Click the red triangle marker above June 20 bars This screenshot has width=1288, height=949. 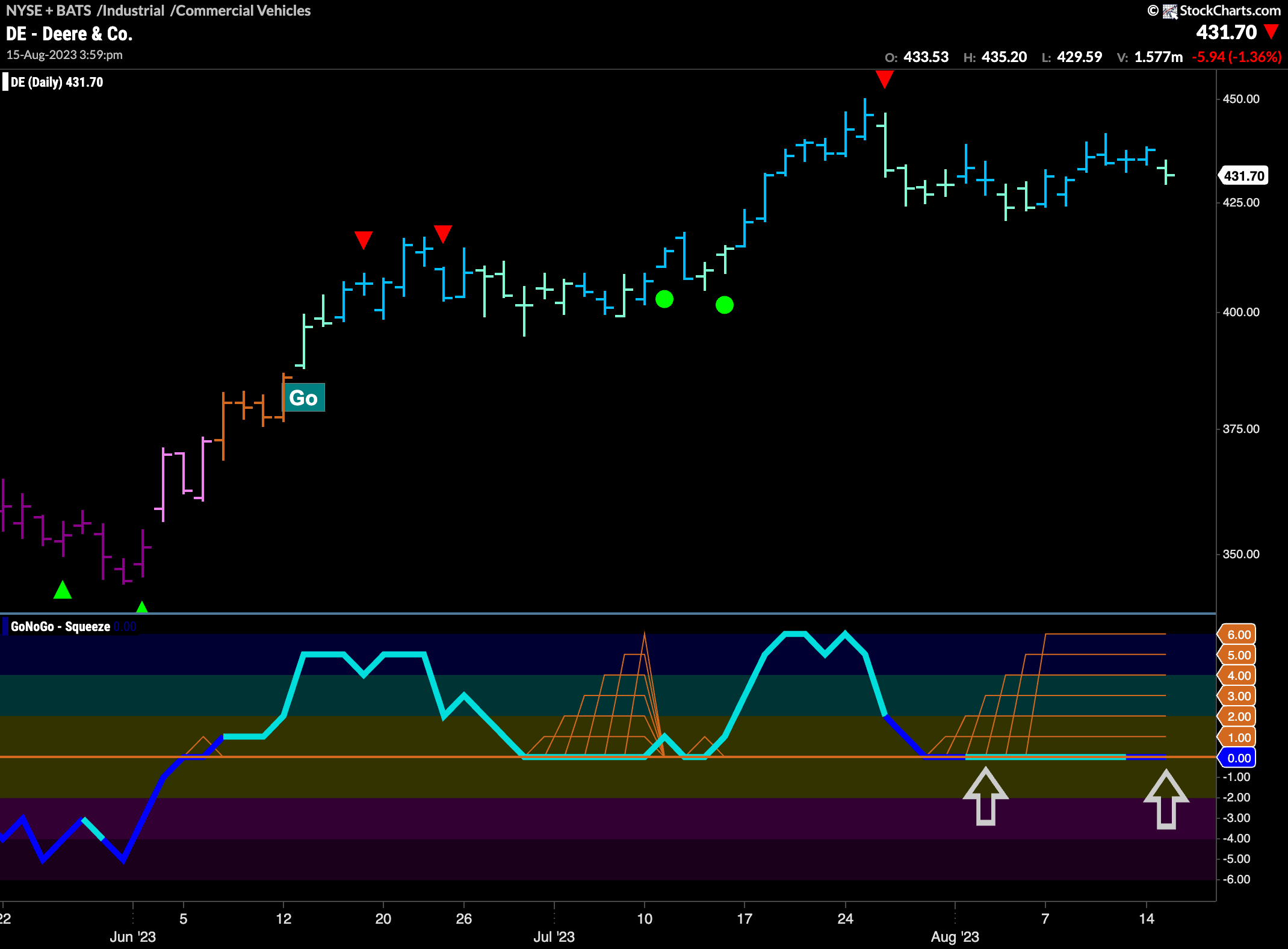pyautogui.click(x=364, y=240)
